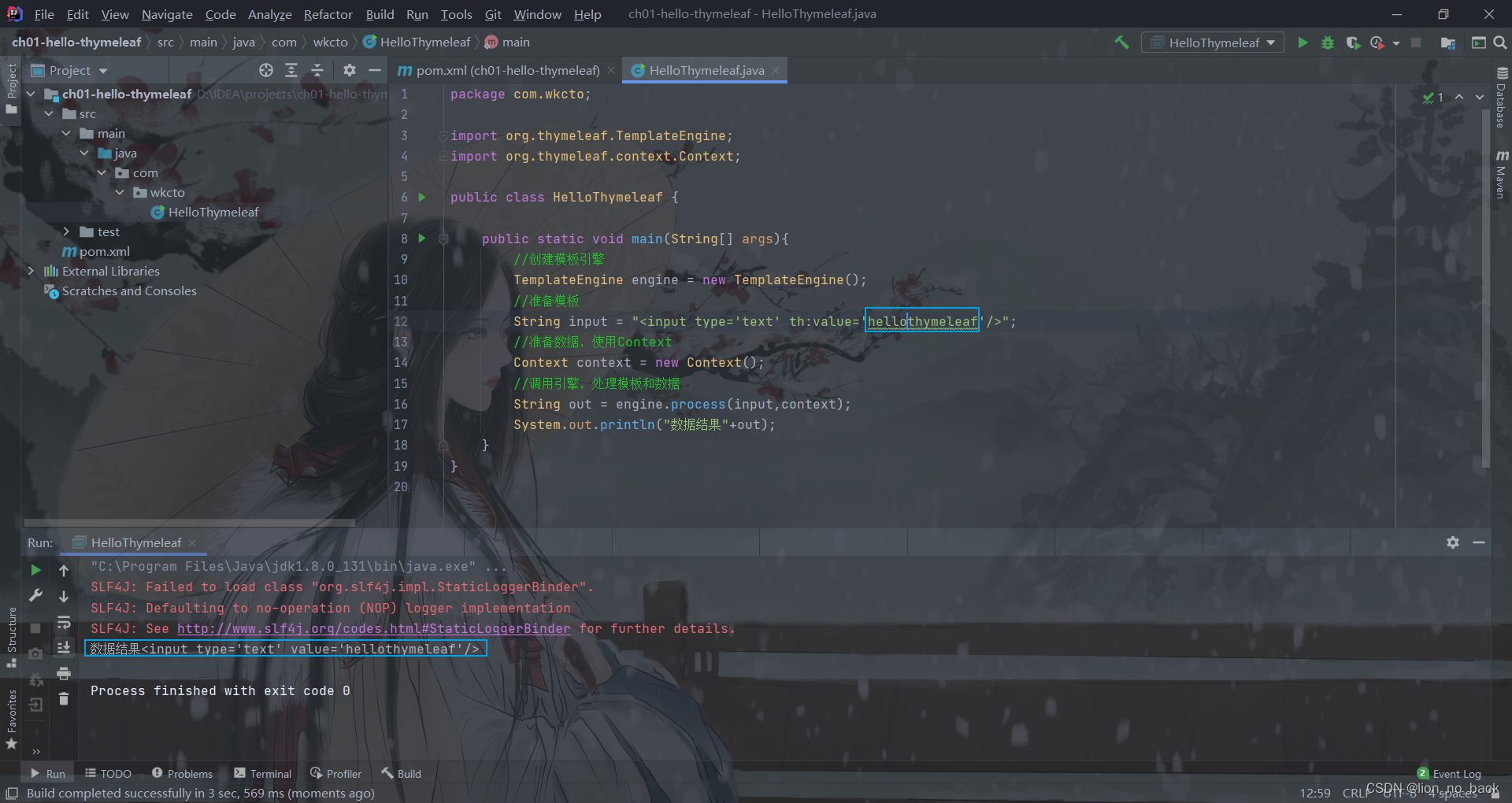This screenshot has height=803, width=1512.
Task: Open Search Everywhere magnifier icon
Action: coord(1500,43)
